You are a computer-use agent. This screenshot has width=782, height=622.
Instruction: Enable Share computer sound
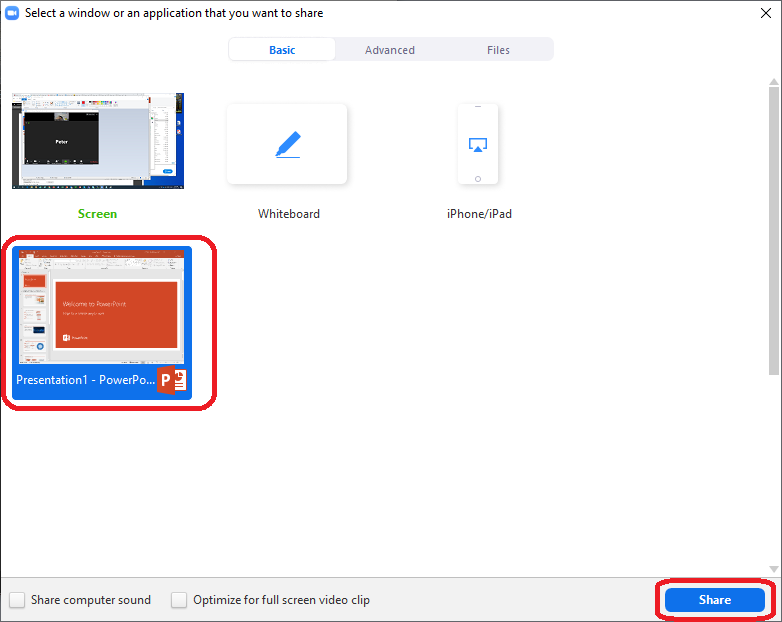pyautogui.click(x=18, y=600)
